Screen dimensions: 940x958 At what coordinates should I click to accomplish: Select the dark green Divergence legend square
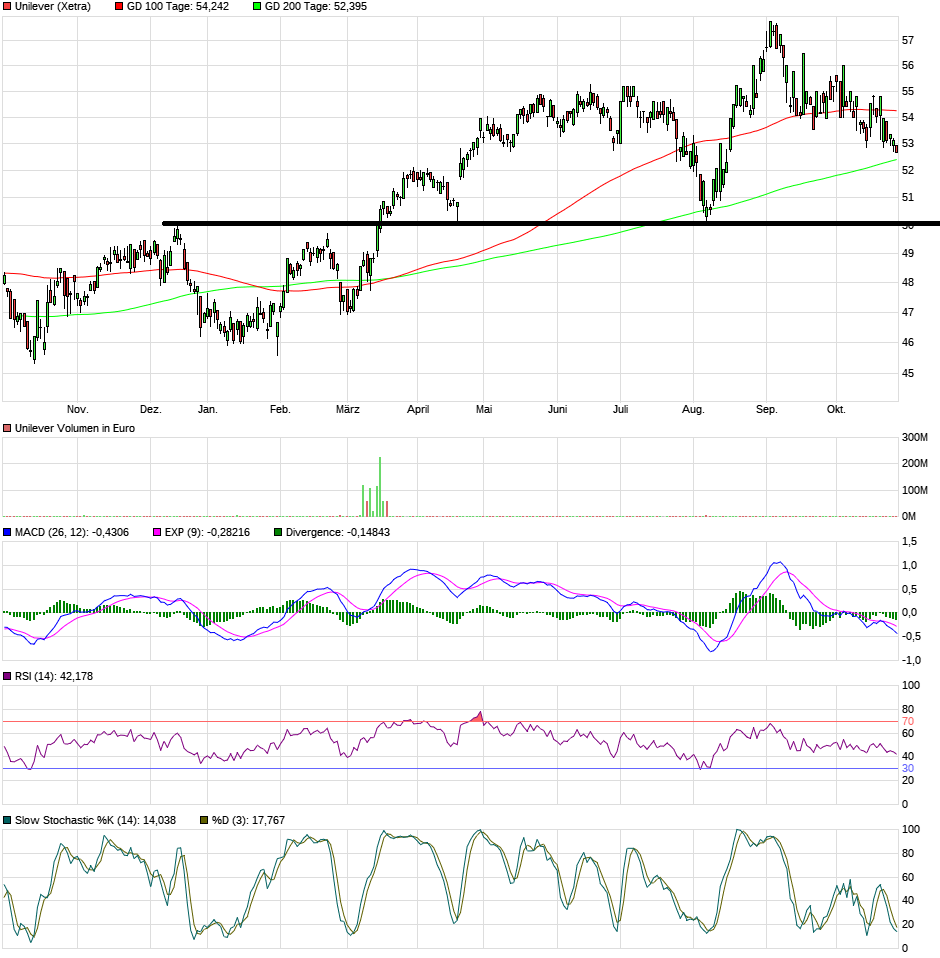pos(278,532)
